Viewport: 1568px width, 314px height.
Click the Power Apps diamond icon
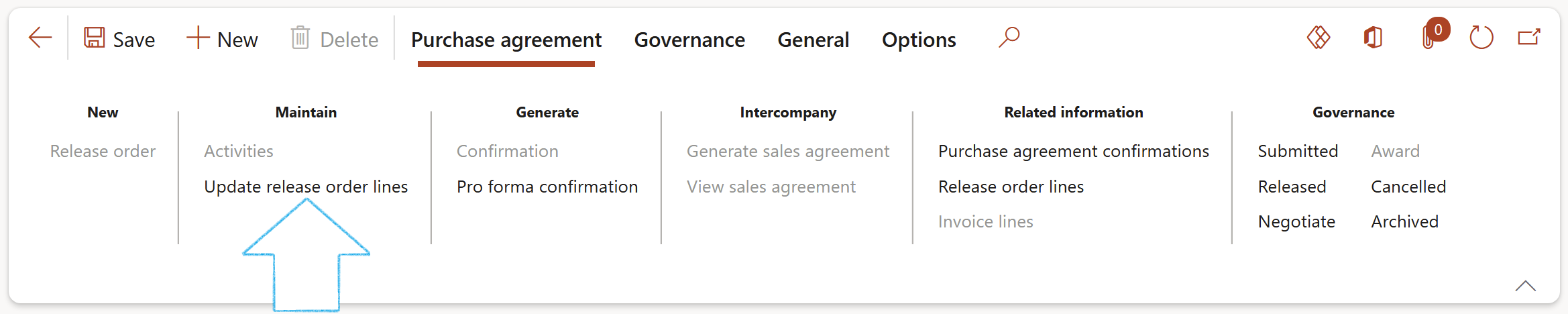(x=1319, y=38)
